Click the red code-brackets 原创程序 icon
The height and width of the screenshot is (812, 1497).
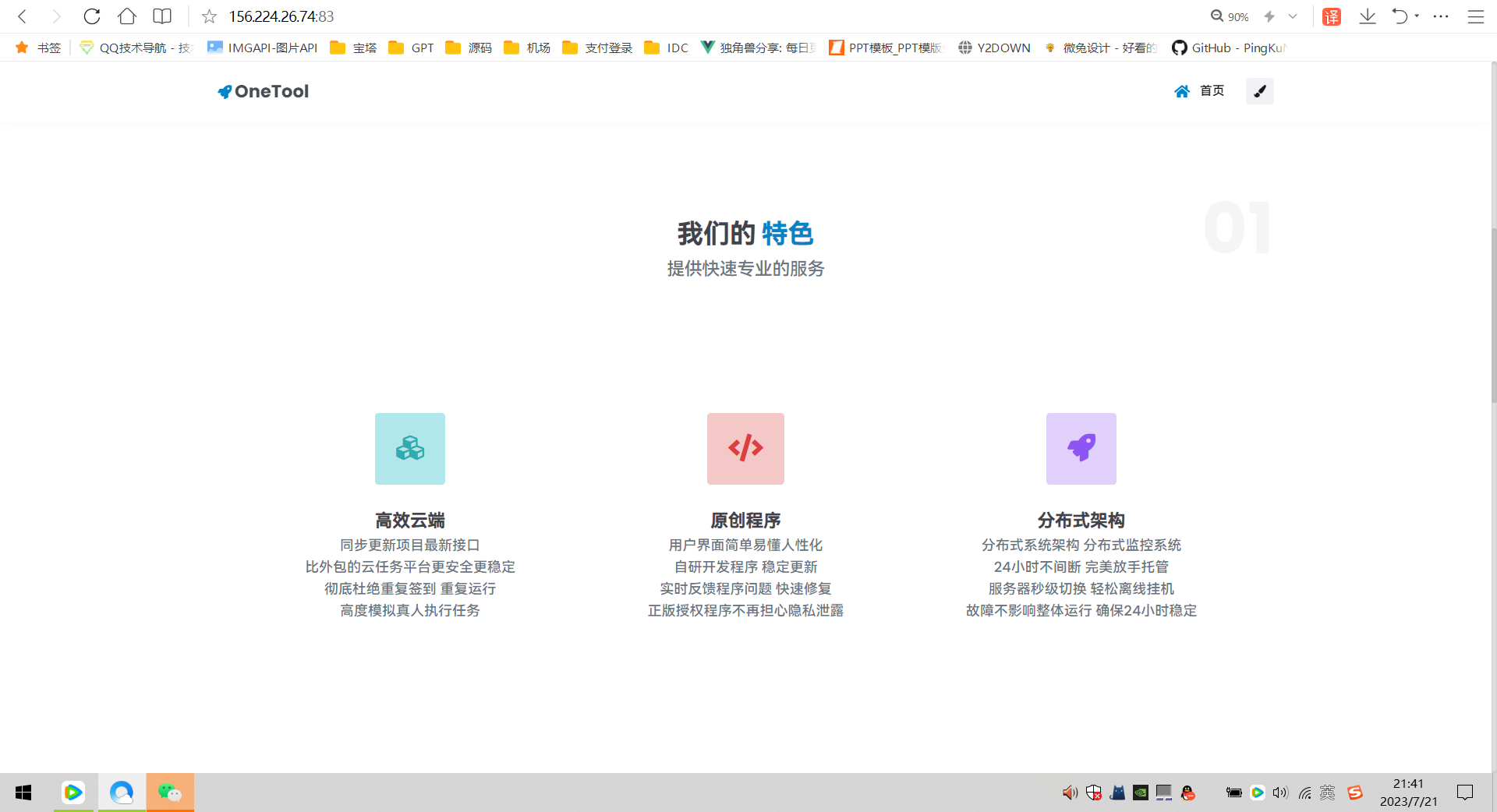coord(745,449)
